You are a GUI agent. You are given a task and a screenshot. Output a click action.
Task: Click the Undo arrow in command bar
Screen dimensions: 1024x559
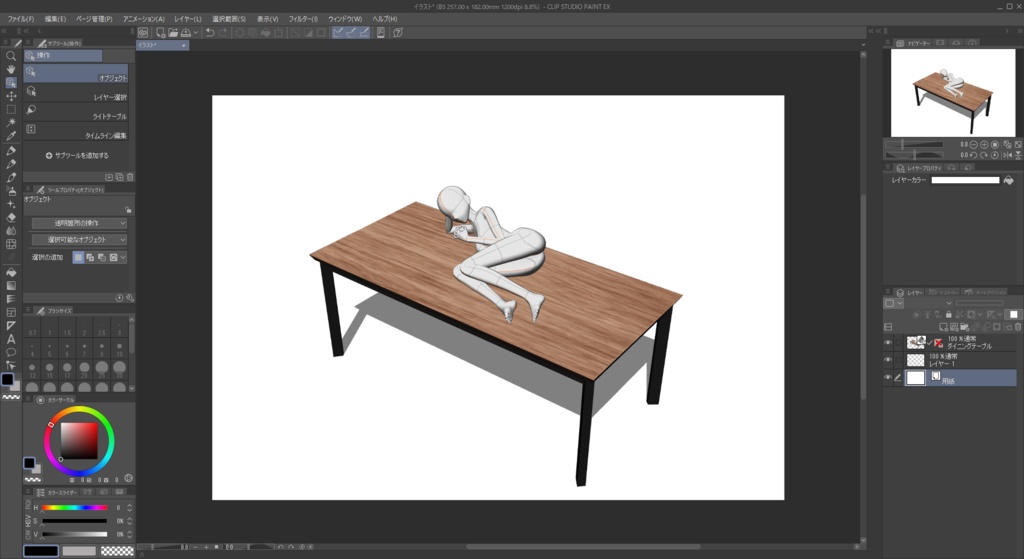[210, 32]
